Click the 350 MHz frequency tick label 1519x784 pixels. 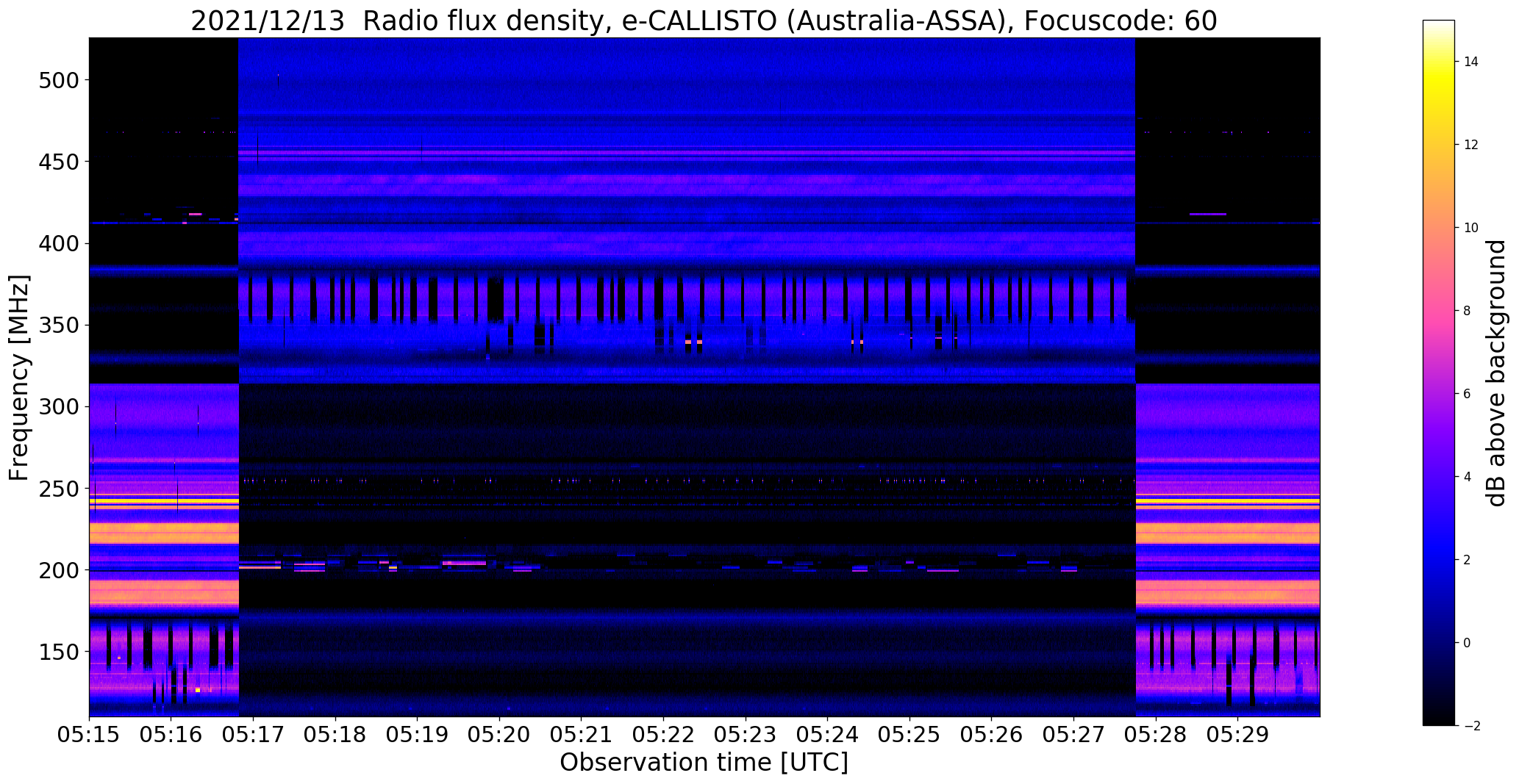click(x=58, y=325)
